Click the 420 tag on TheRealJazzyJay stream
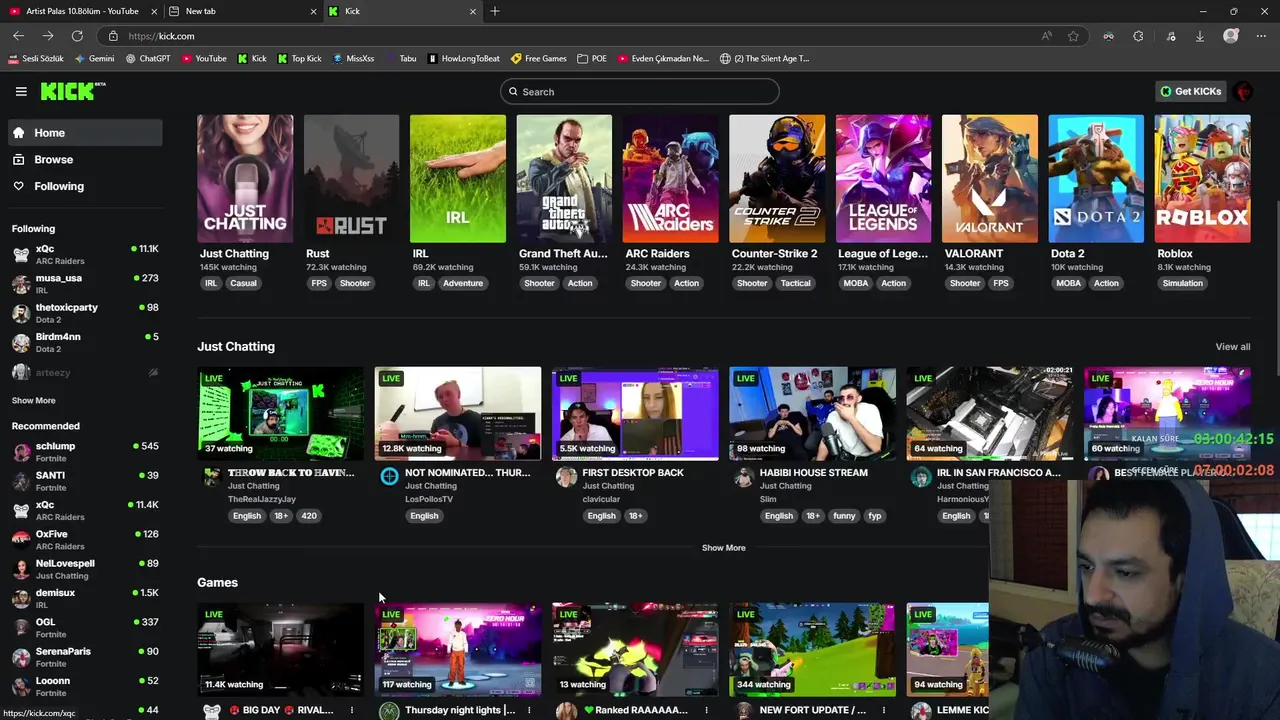This screenshot has width=1280, height=720. click(x=309, y=516)
